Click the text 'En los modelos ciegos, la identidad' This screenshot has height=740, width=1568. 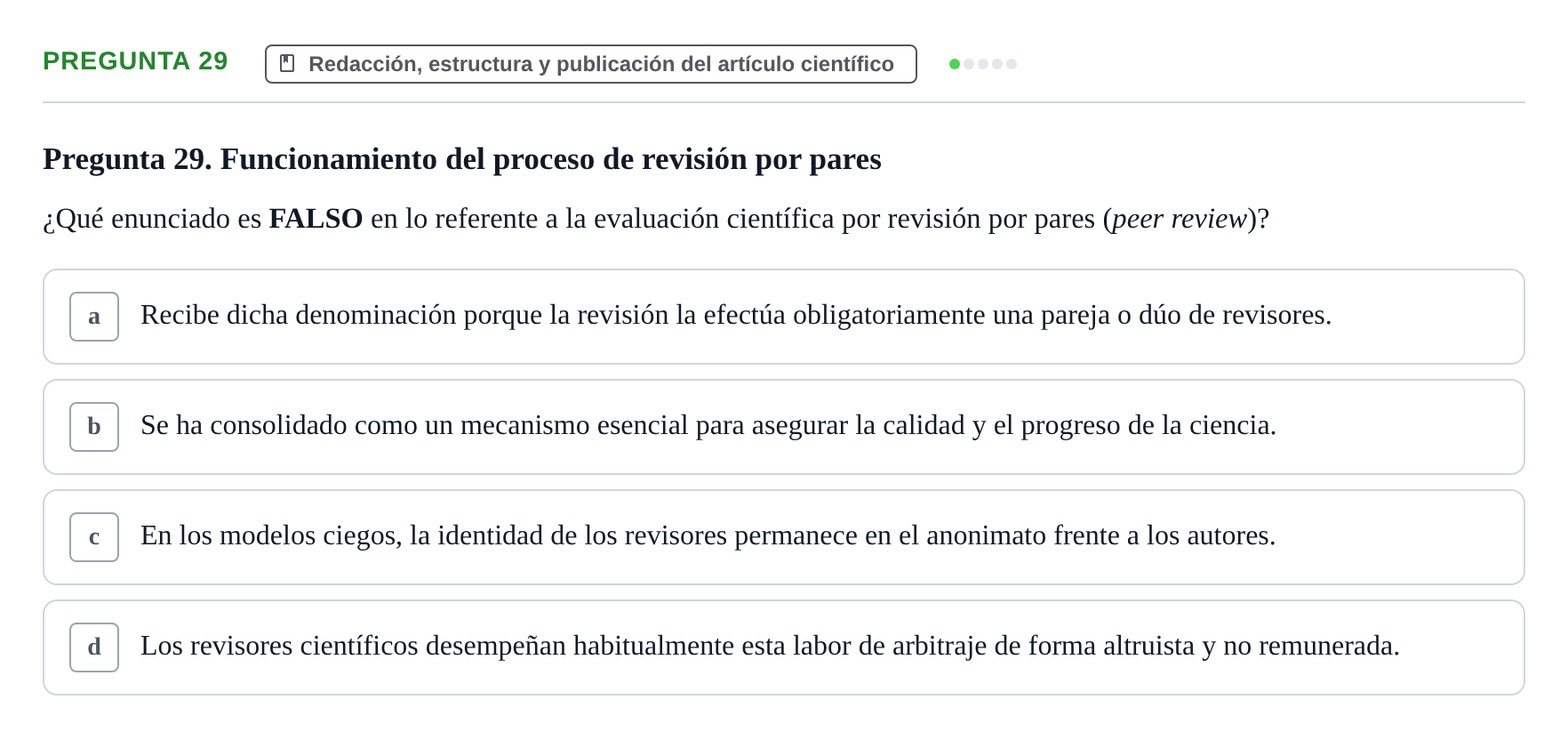point(342,535)
